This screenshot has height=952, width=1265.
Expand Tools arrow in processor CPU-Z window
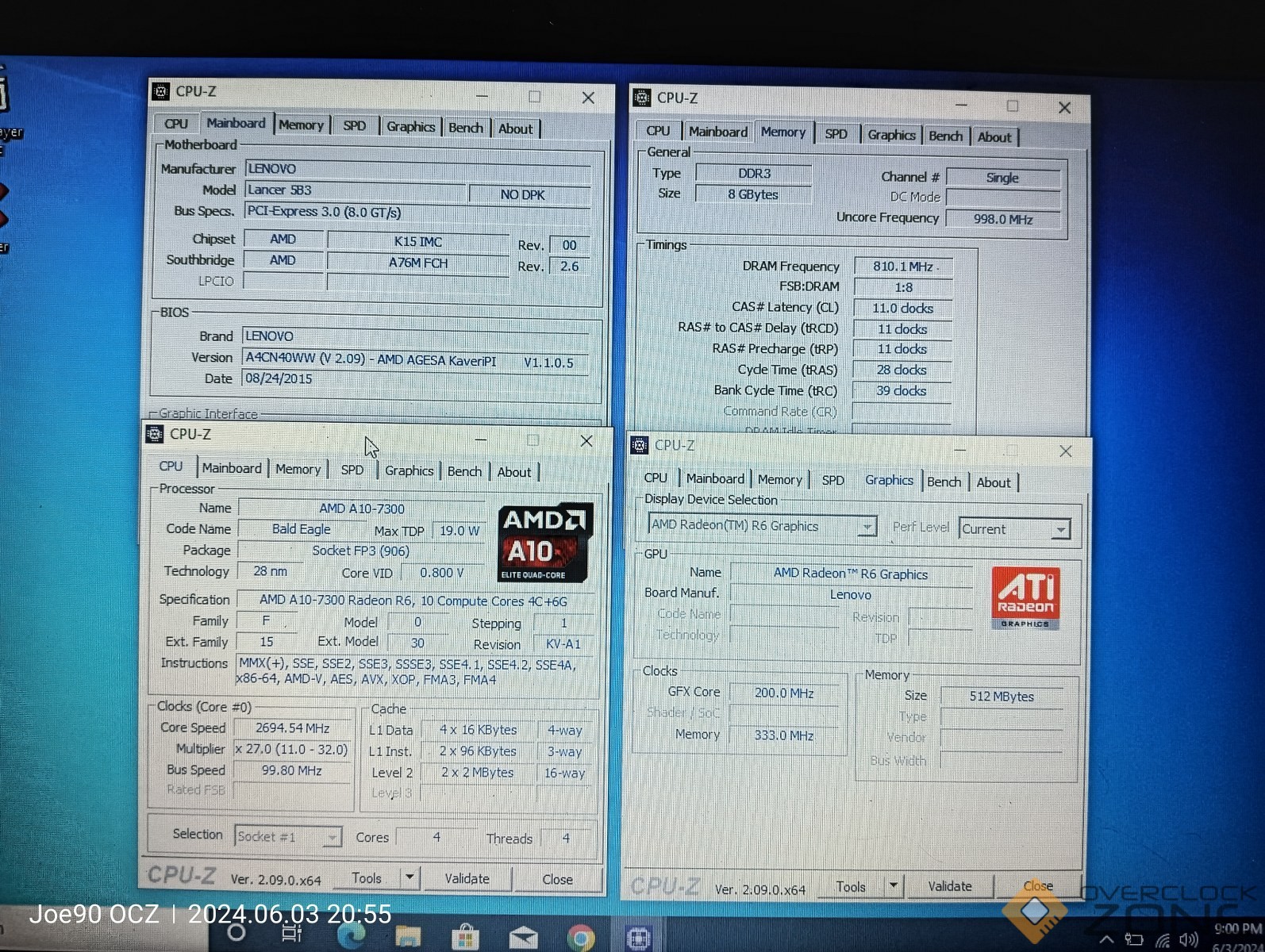click(x=409, y=877)
